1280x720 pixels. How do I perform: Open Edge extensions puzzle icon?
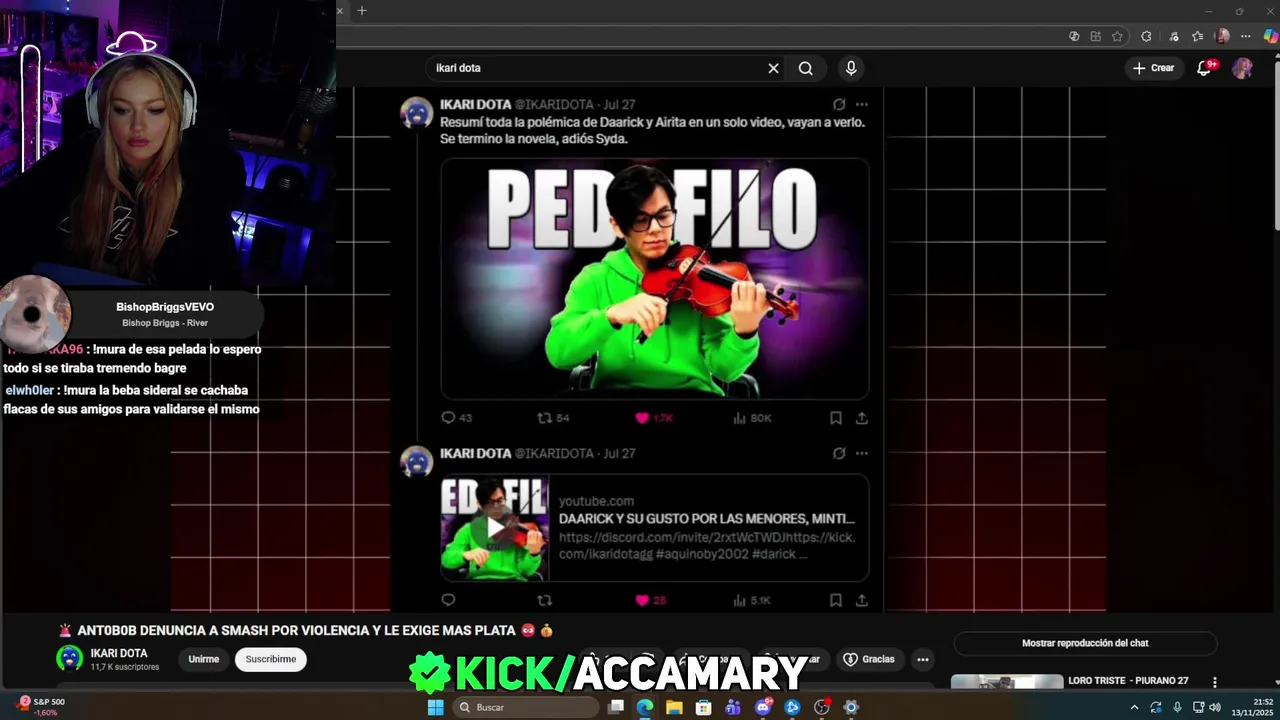1146,36
